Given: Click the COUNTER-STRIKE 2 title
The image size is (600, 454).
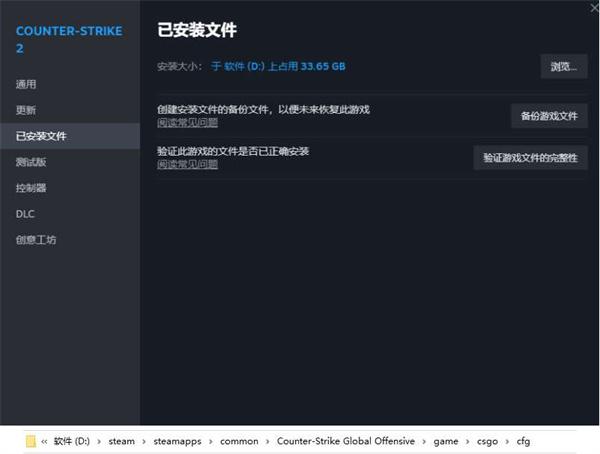Looking at the screenshot, I should (x=69, y=39).
